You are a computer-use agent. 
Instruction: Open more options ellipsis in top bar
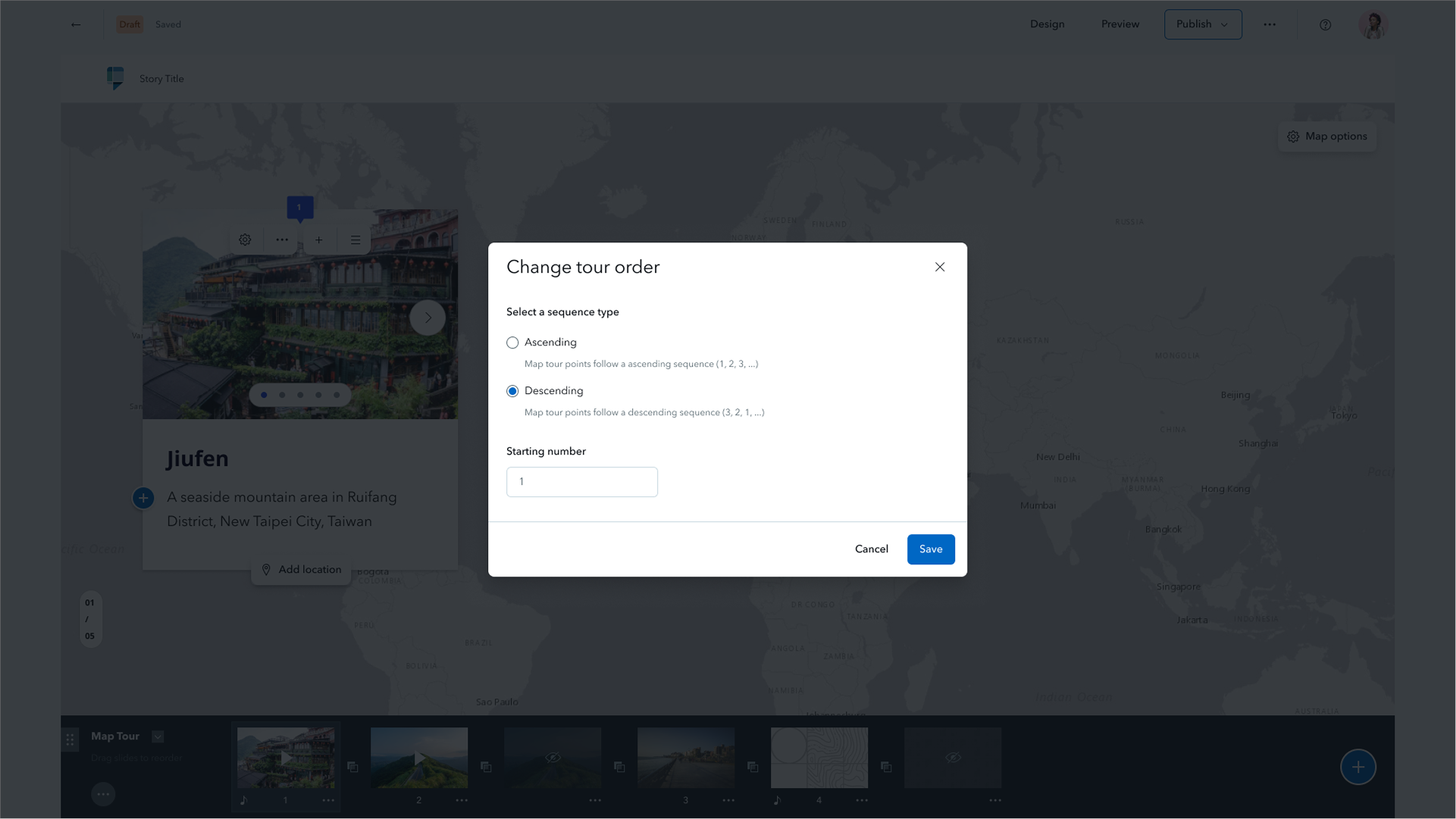[x=1270, y=24]
